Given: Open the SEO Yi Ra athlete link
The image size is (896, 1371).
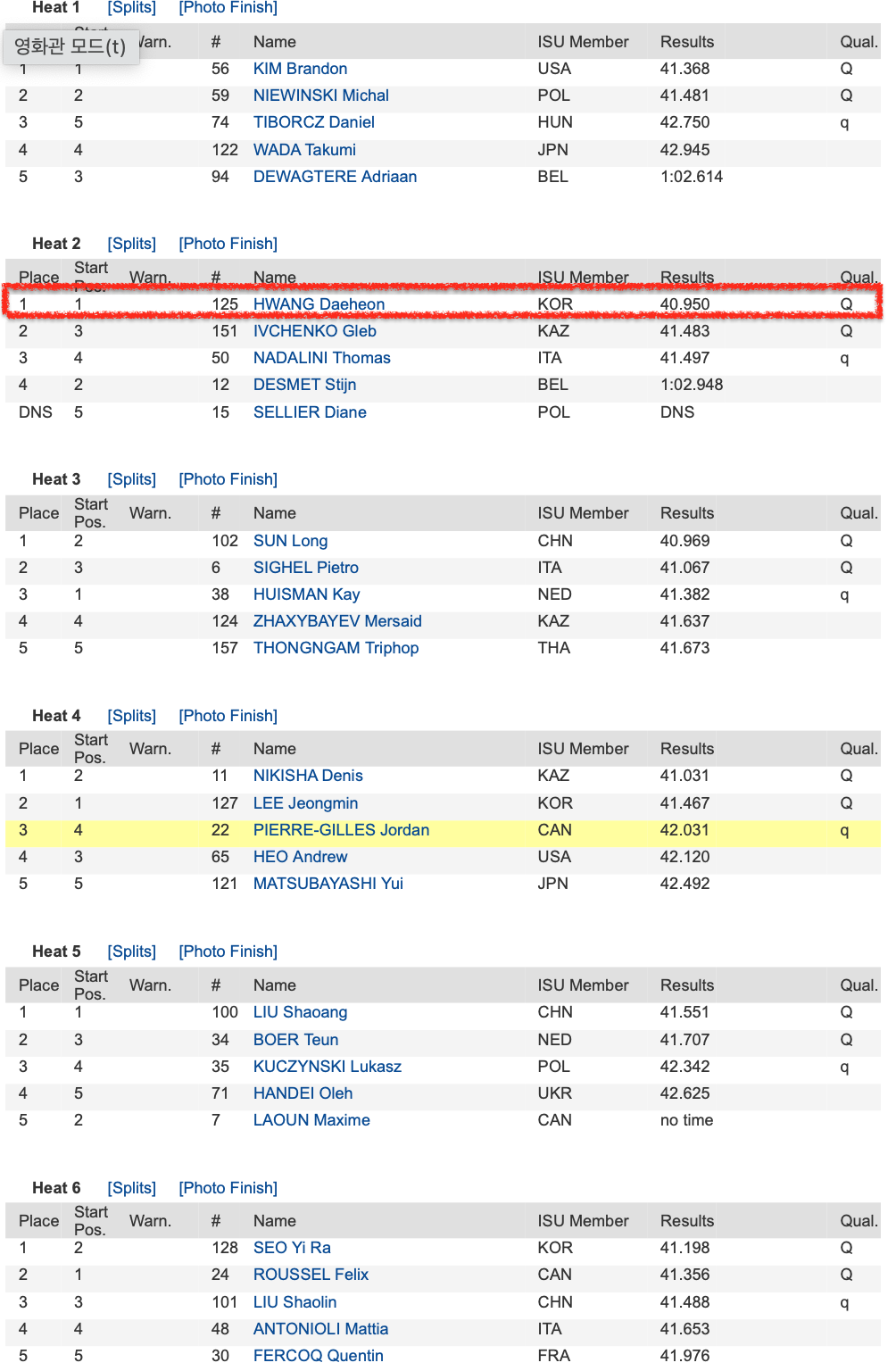Looking at the screenshot, I should pos(292,1248).
